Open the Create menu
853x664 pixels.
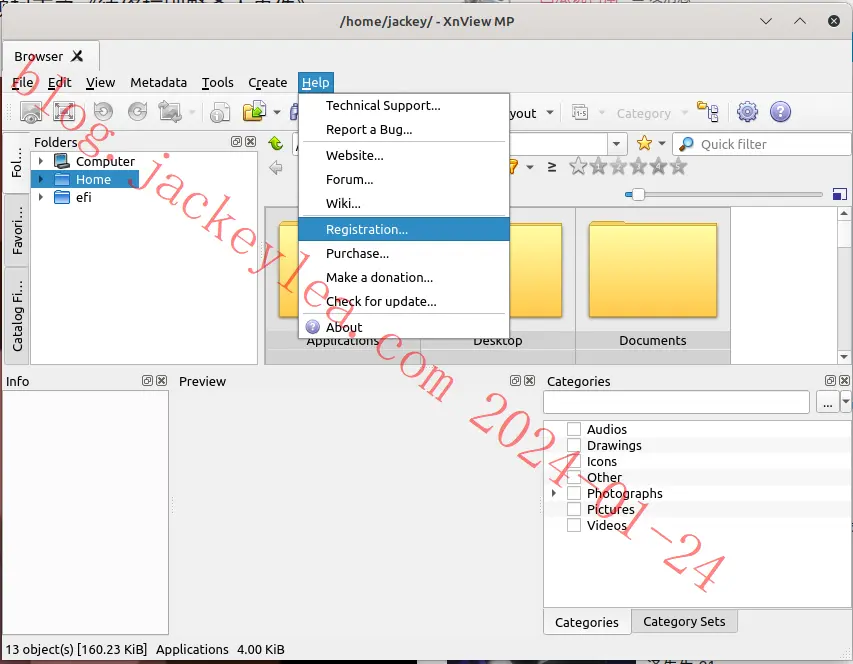(x=268, y=82)
